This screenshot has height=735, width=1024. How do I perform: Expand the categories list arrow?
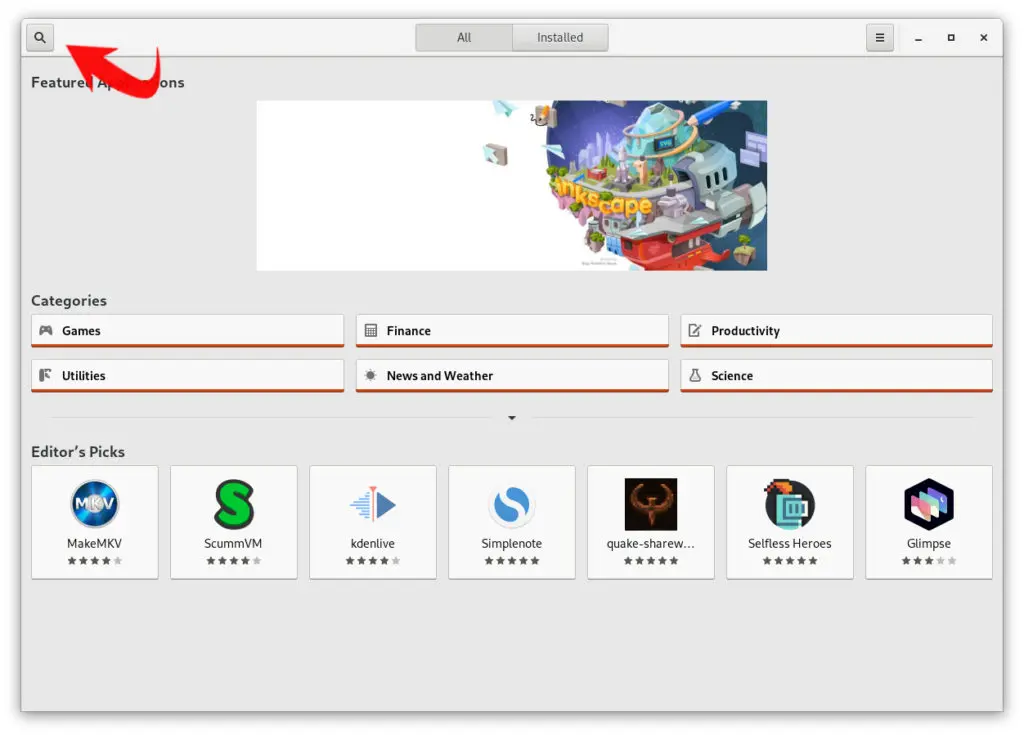[x=512, y=418]
